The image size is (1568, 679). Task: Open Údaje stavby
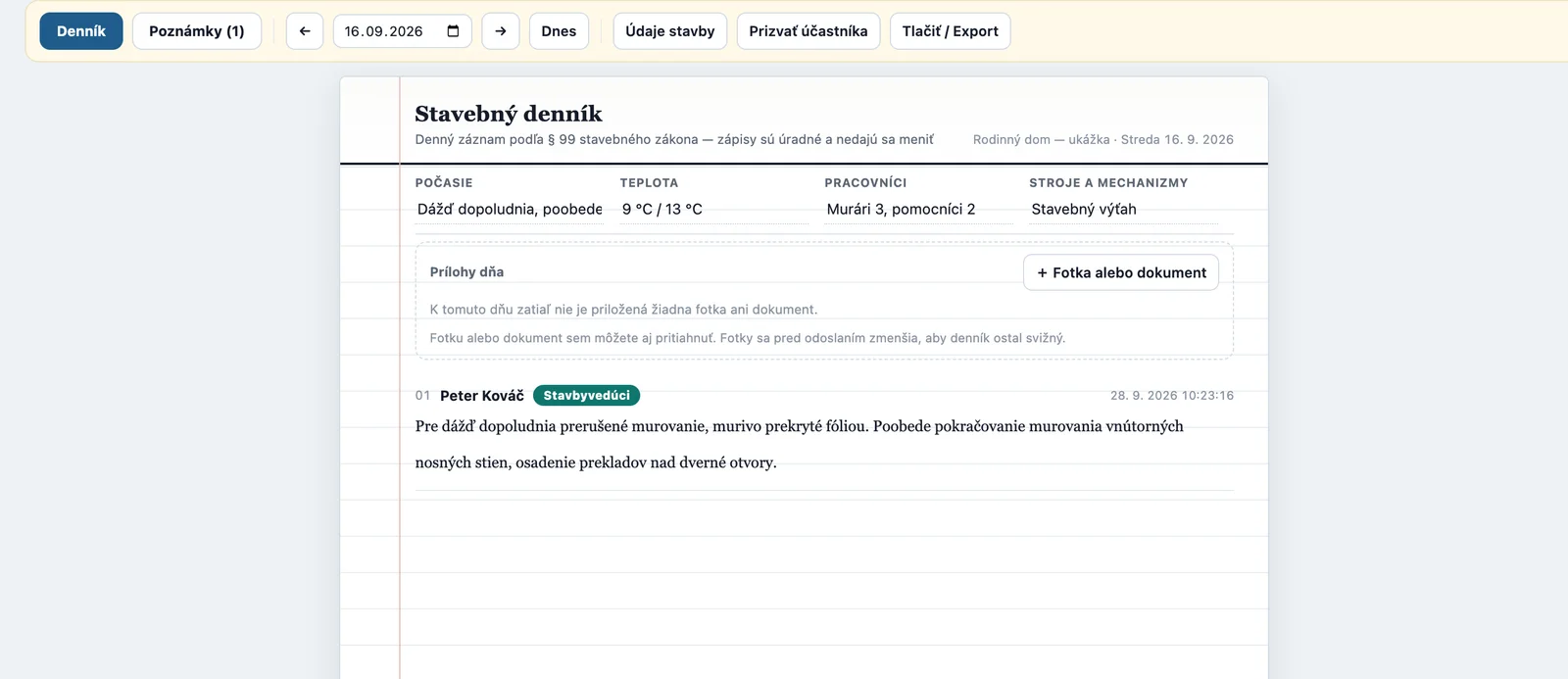(x=670, y=31)
